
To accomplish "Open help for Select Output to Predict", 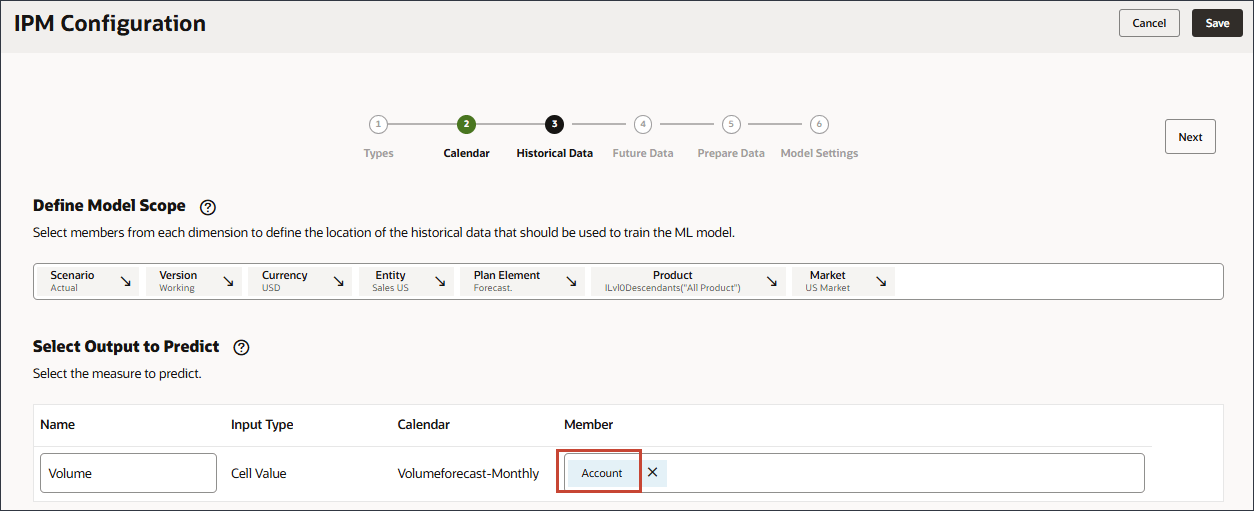I will (241, 348).
